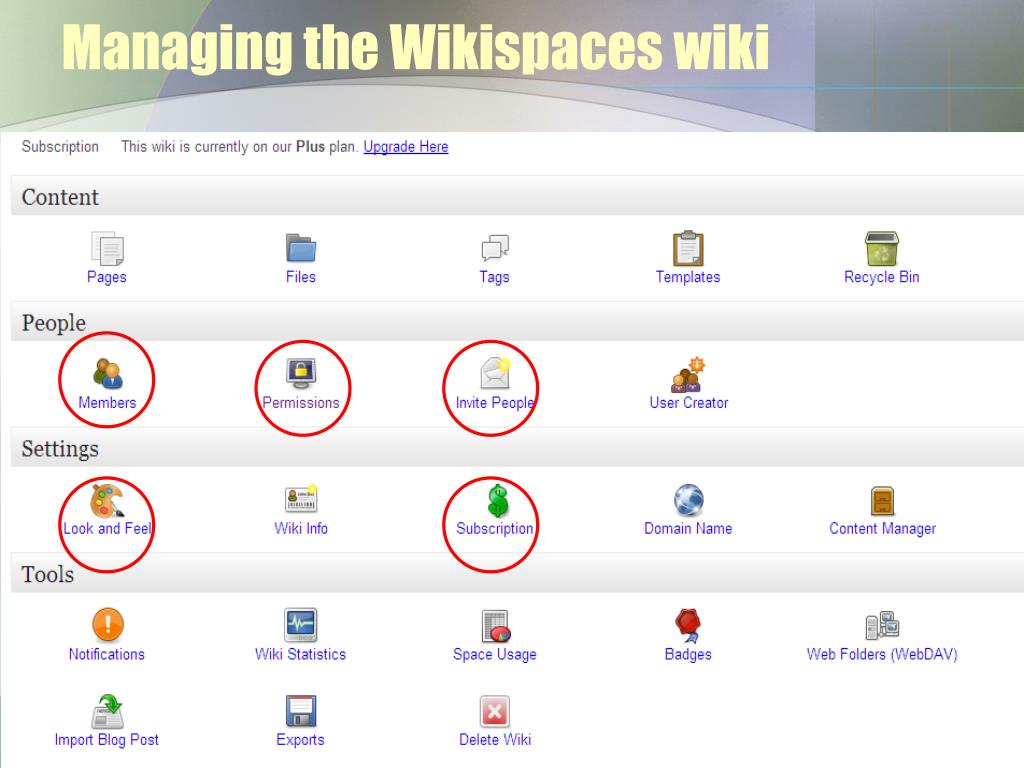This screenshot has width=1024, height=768.
Task: Open the User Creator text link
Action: (x=689, y=403)
